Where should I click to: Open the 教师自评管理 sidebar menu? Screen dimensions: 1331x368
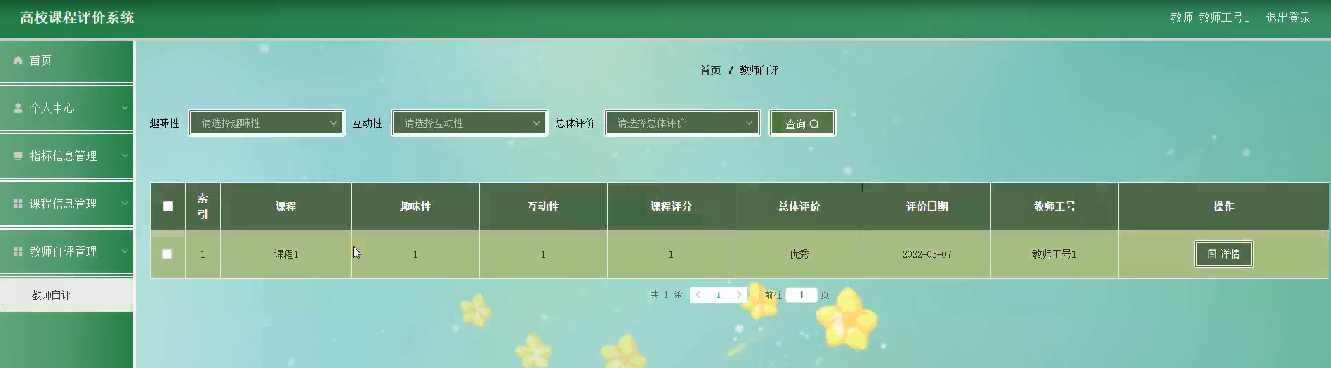pyautogui.click(x=66, y=251)
